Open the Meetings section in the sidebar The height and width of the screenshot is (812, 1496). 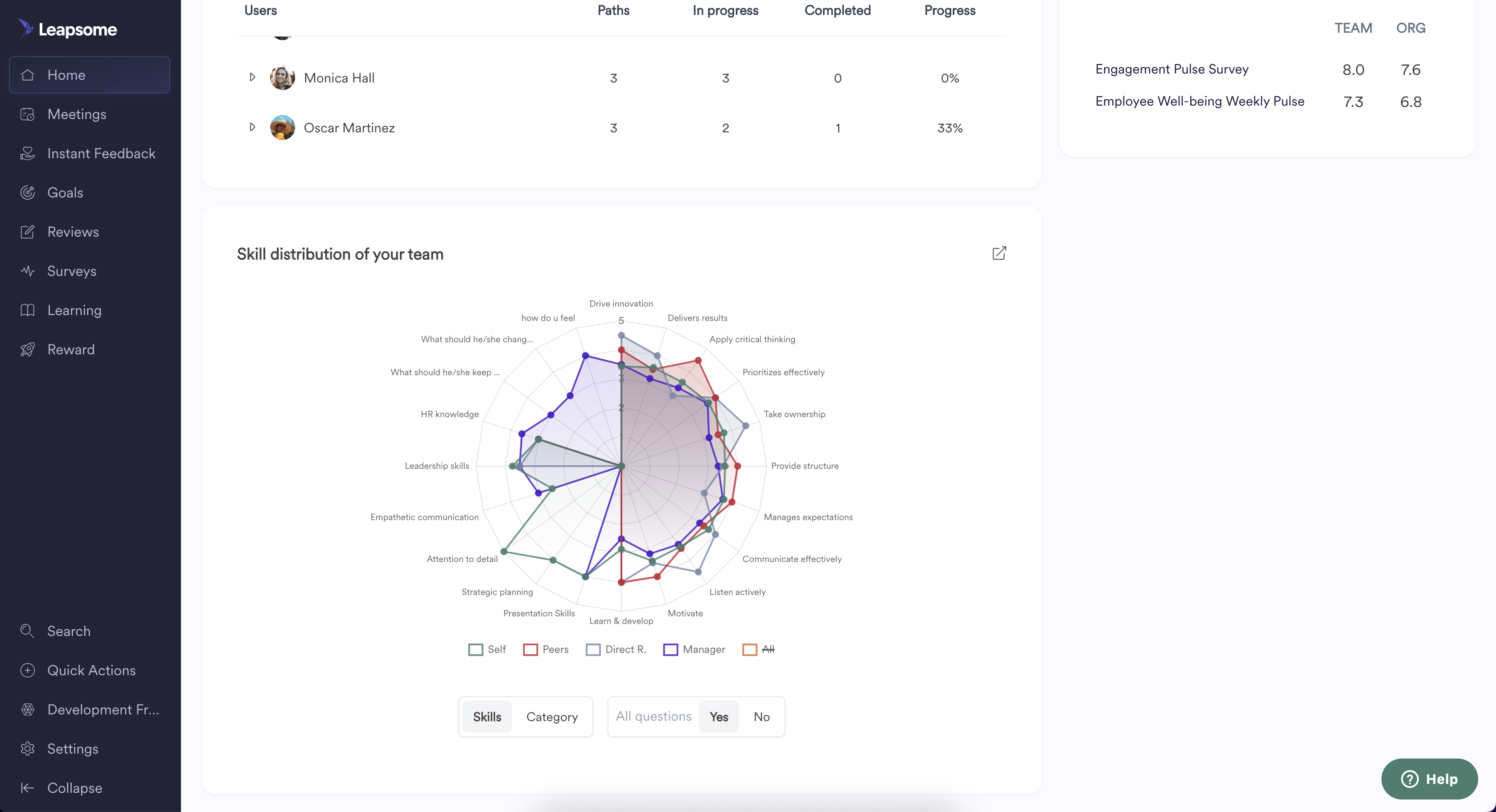click(77, 114)
